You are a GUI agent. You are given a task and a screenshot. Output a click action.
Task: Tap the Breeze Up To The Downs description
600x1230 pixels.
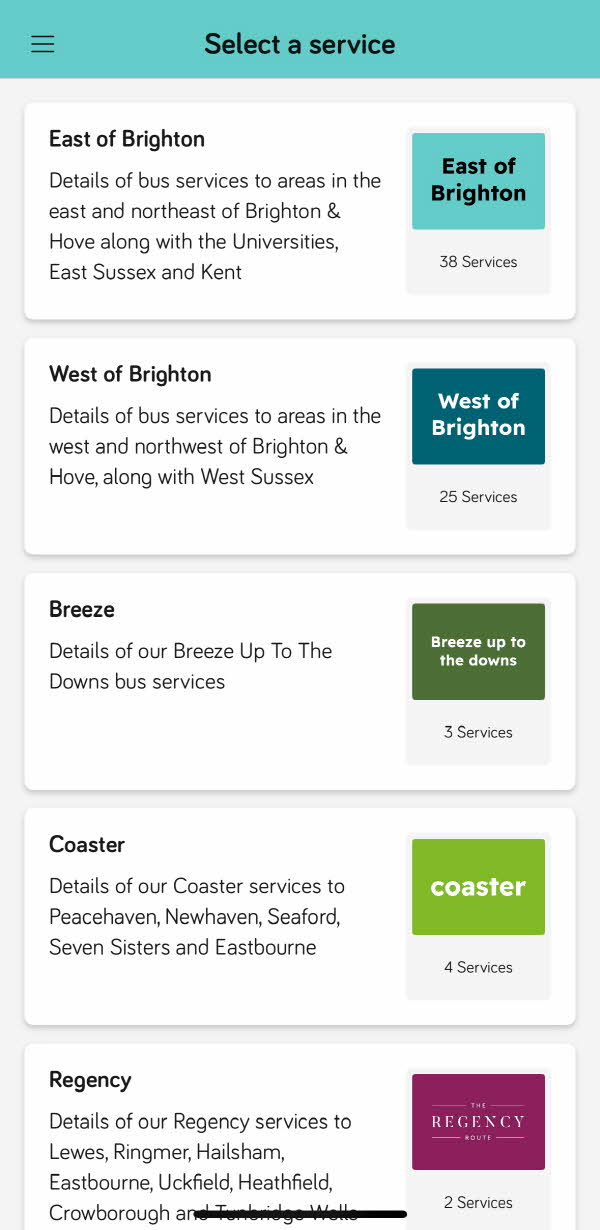pyautogui.click(x=190, y=666)
